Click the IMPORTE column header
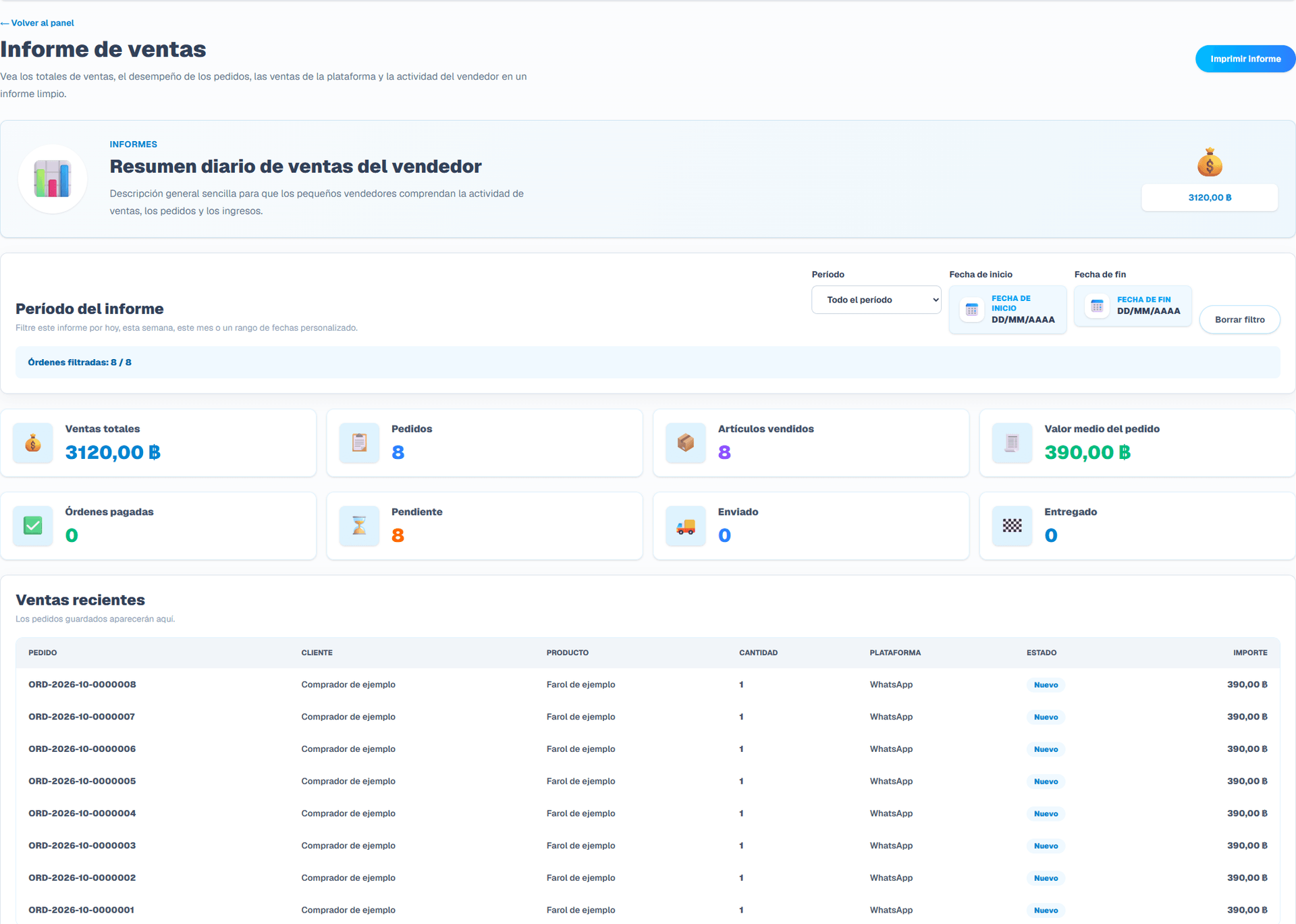Viewport: 1296px width, 924px height. [1250, 653]
